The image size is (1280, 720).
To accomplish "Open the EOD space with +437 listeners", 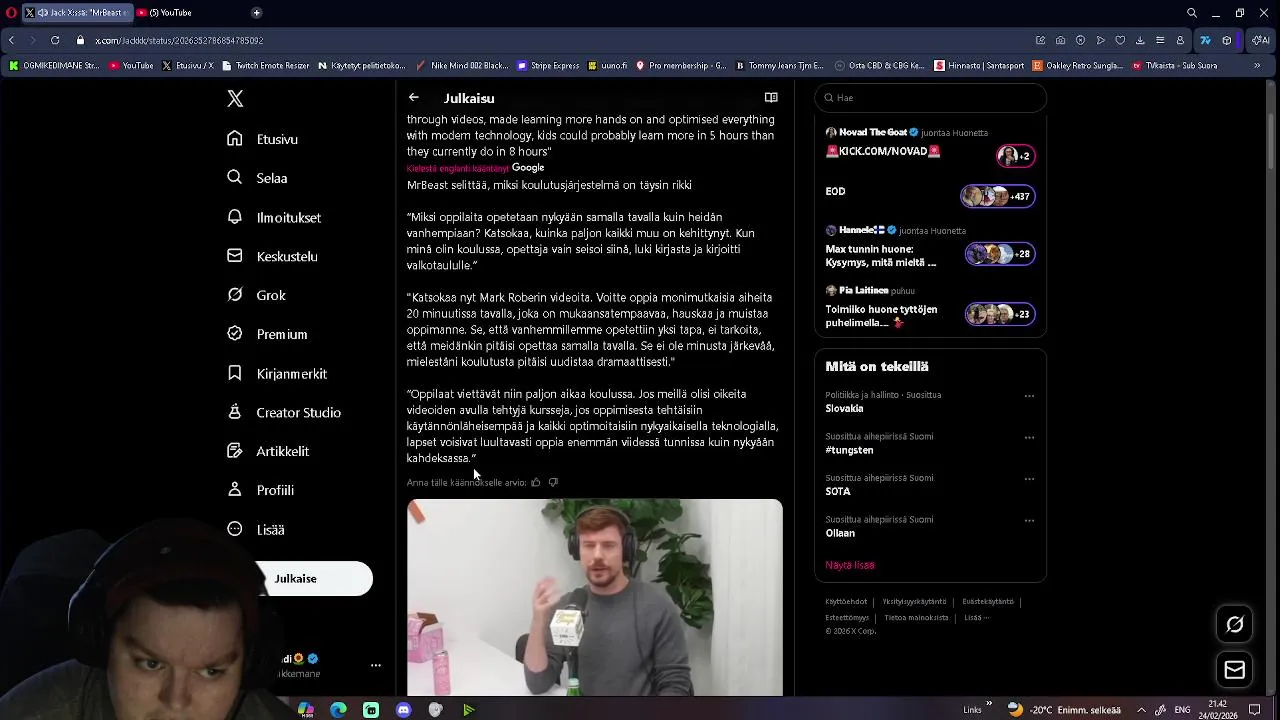I will tap(930, 195).
